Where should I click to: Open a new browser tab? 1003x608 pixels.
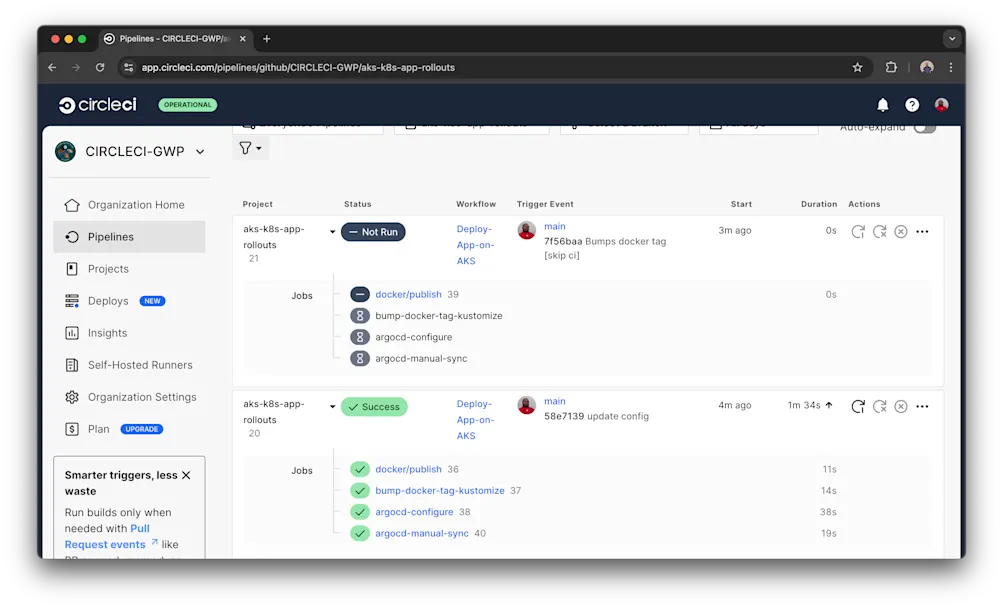[267, 39]
